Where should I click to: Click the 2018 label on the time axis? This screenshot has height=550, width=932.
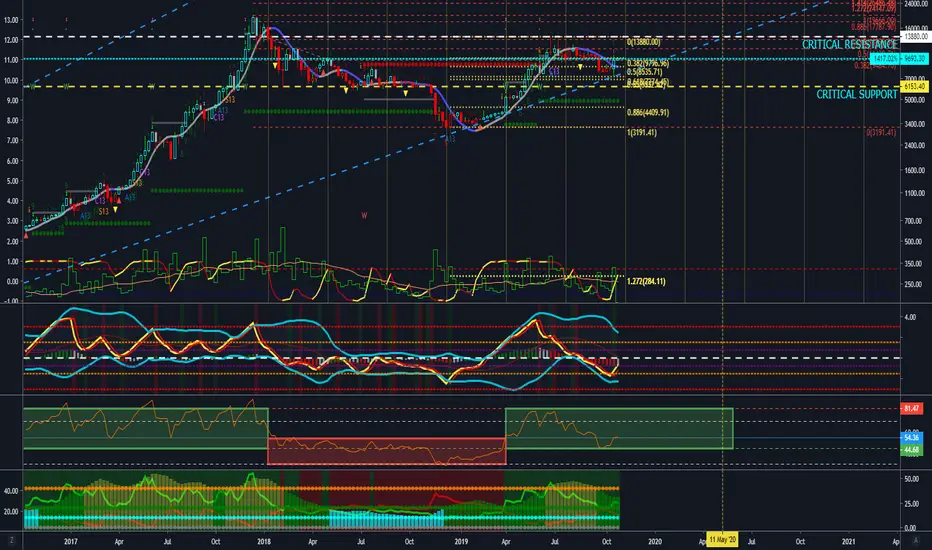[x=264, y=542]
